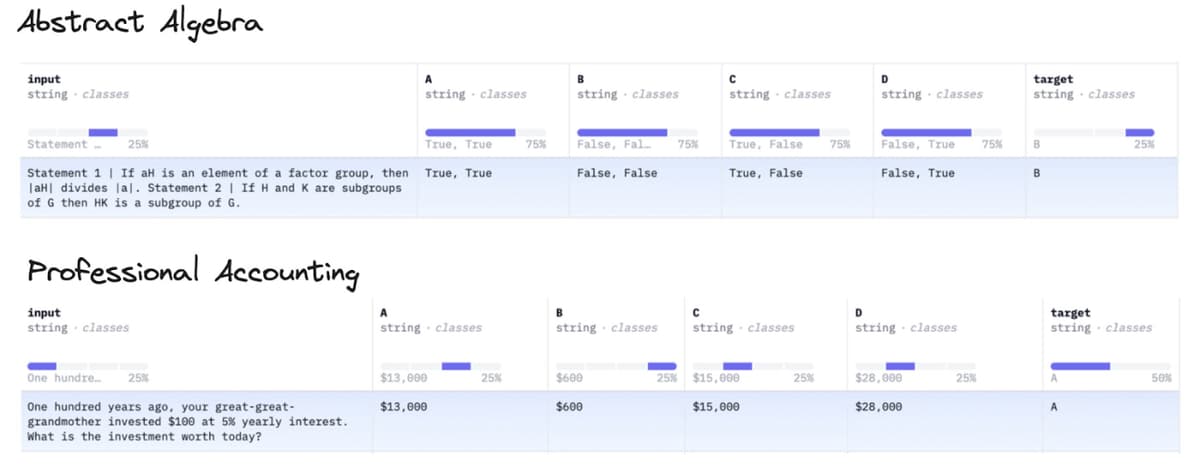Click the $600 distribution bar
The height and width of the screenshot is (468, 1200).
pos(661,366)
